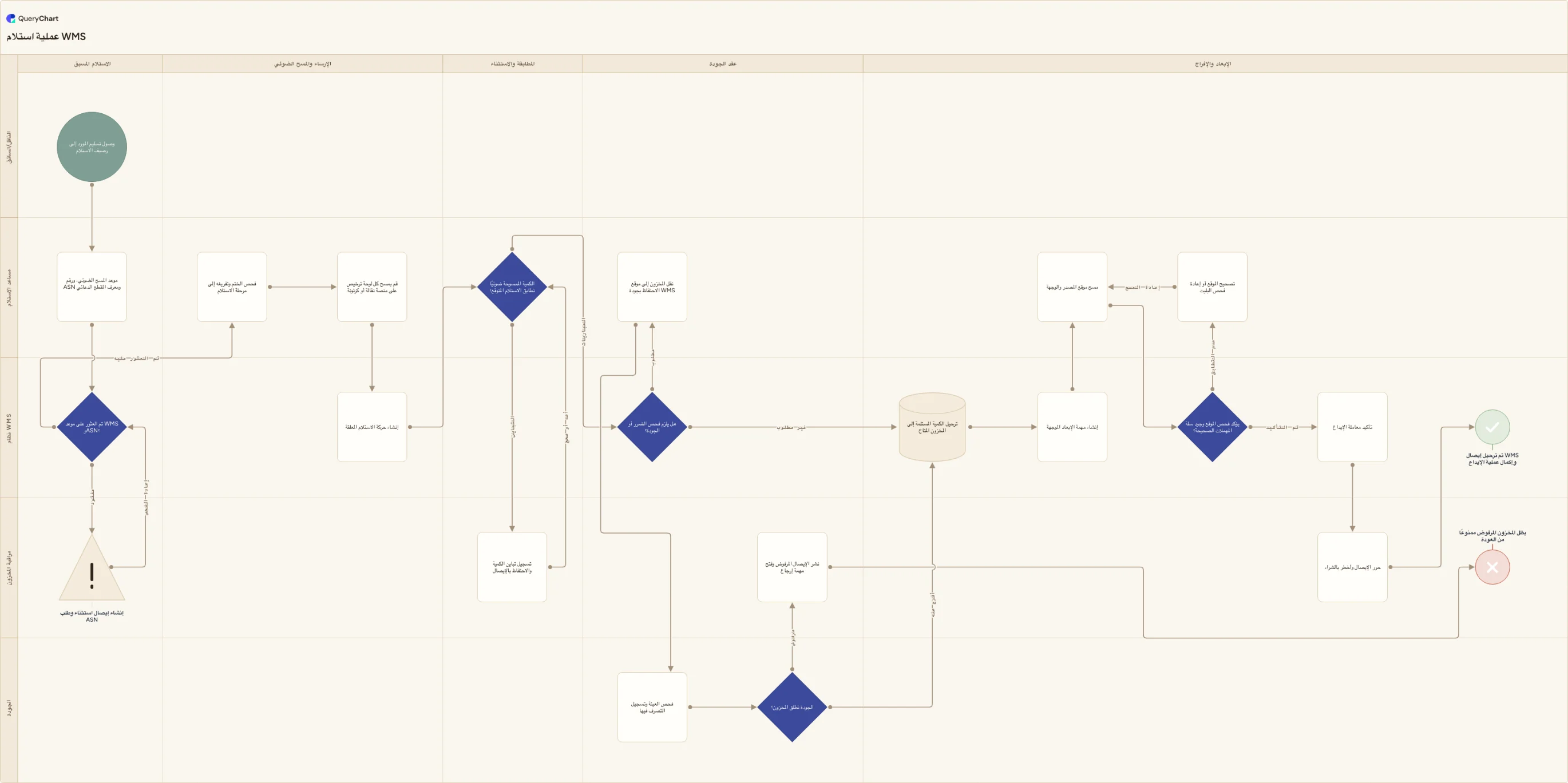This screenshot has height=783, width=1568.
Task: Select the 'نقل المخزون إلى موقع الاحتفاظ' box
Action: point(652,287)
